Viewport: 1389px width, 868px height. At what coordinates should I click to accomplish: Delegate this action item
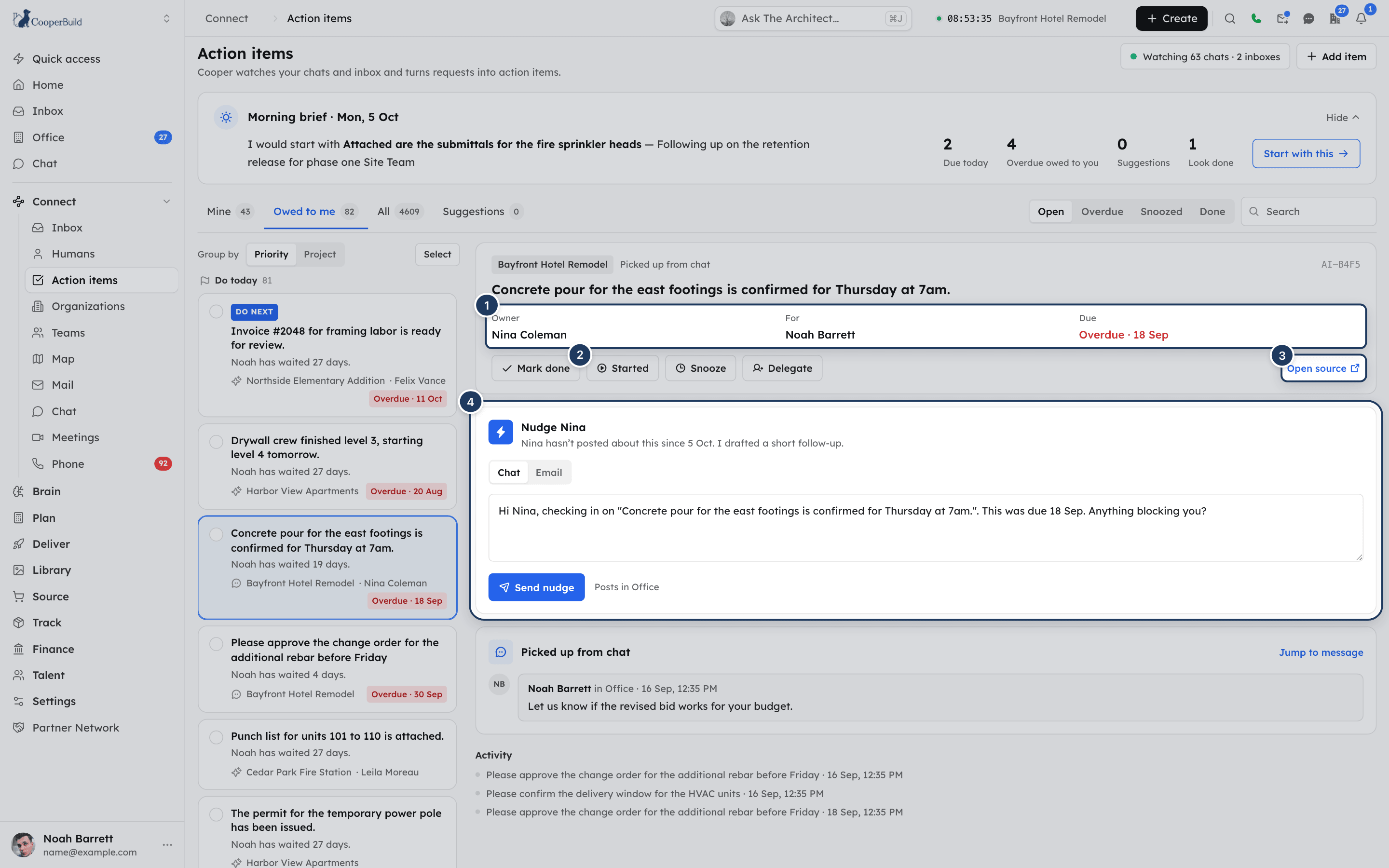782,368
